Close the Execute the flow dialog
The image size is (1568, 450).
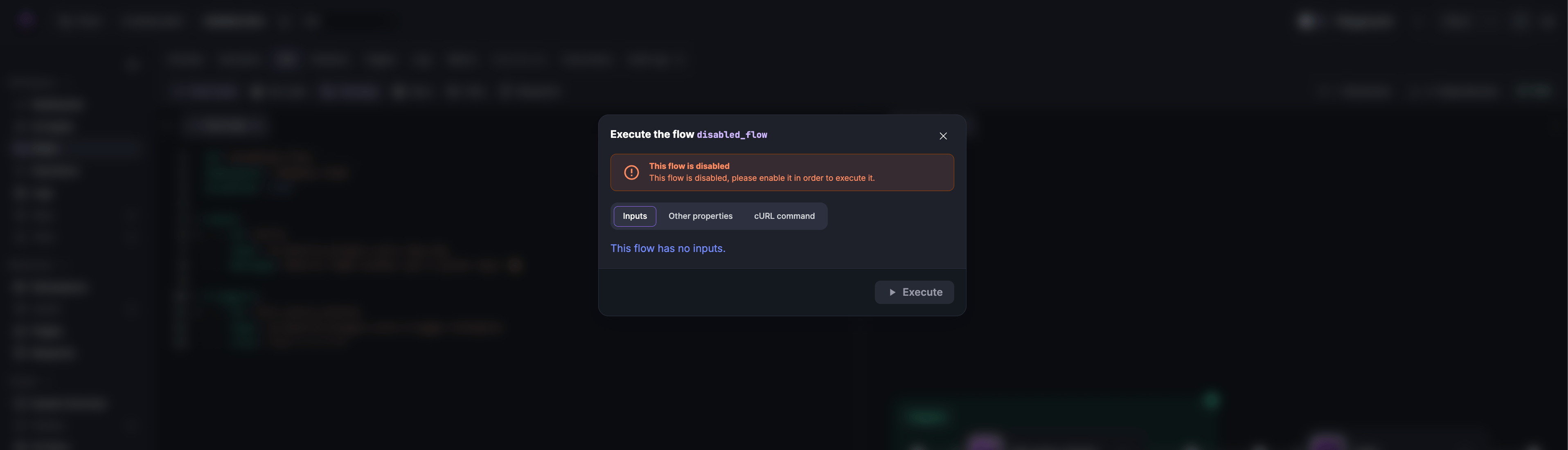[943, 136]
